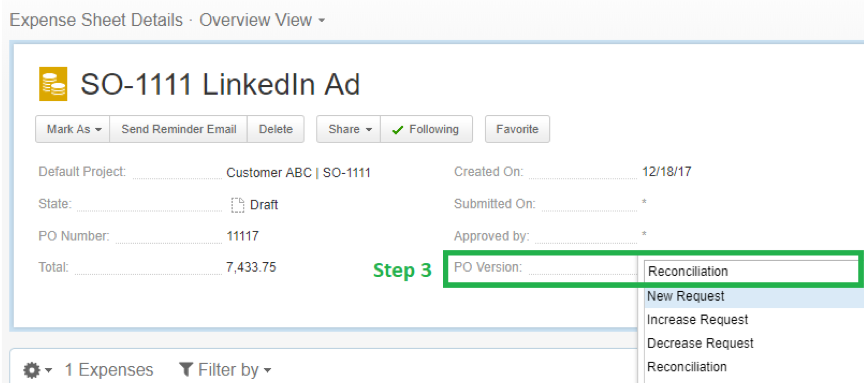
Task: Click the green checkmark on Following
Action: (x=397, y=130)
